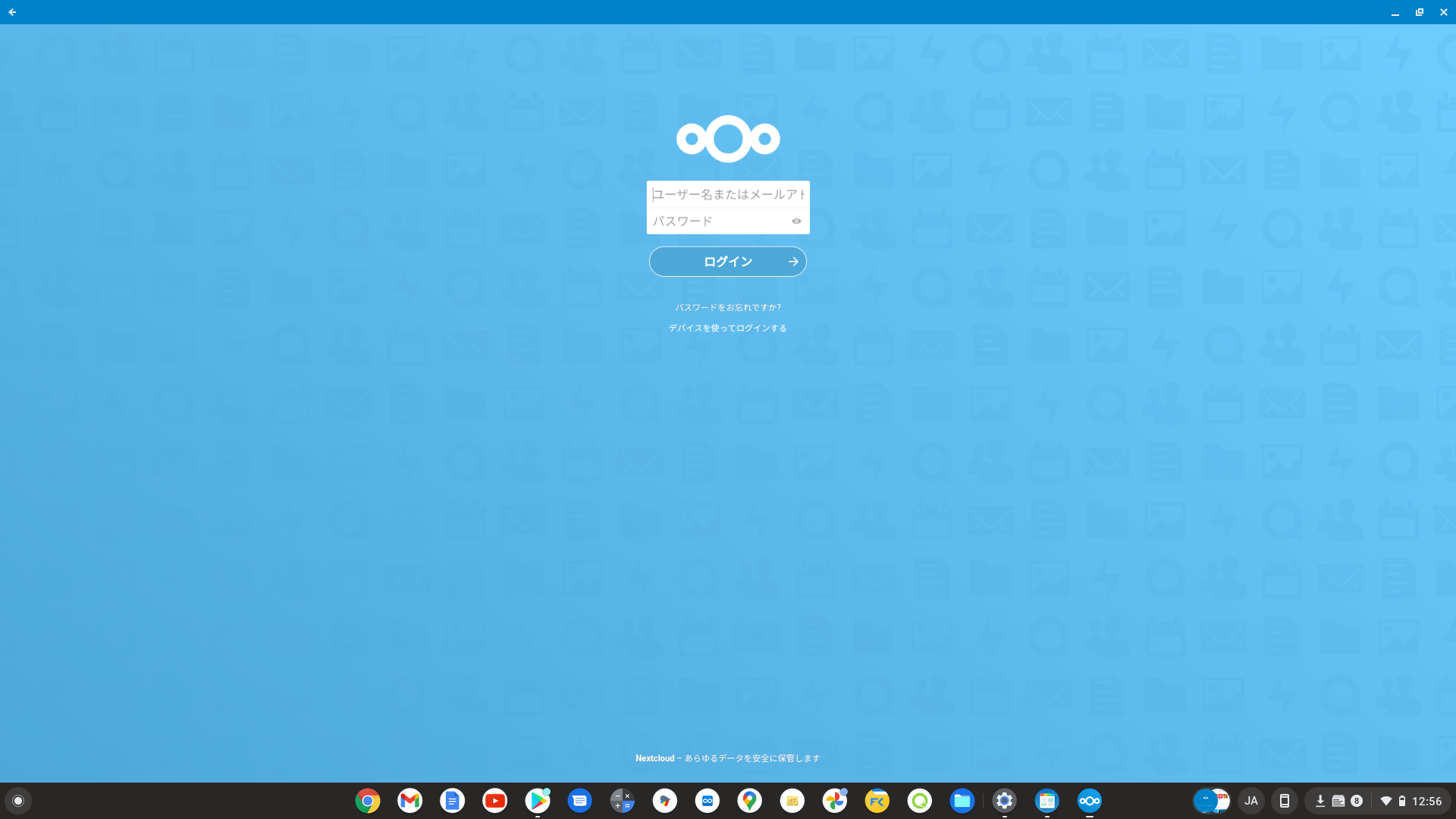
Task: Click the Nextcloud footer link
Action: pyautogui.click(x=654, y=758)
